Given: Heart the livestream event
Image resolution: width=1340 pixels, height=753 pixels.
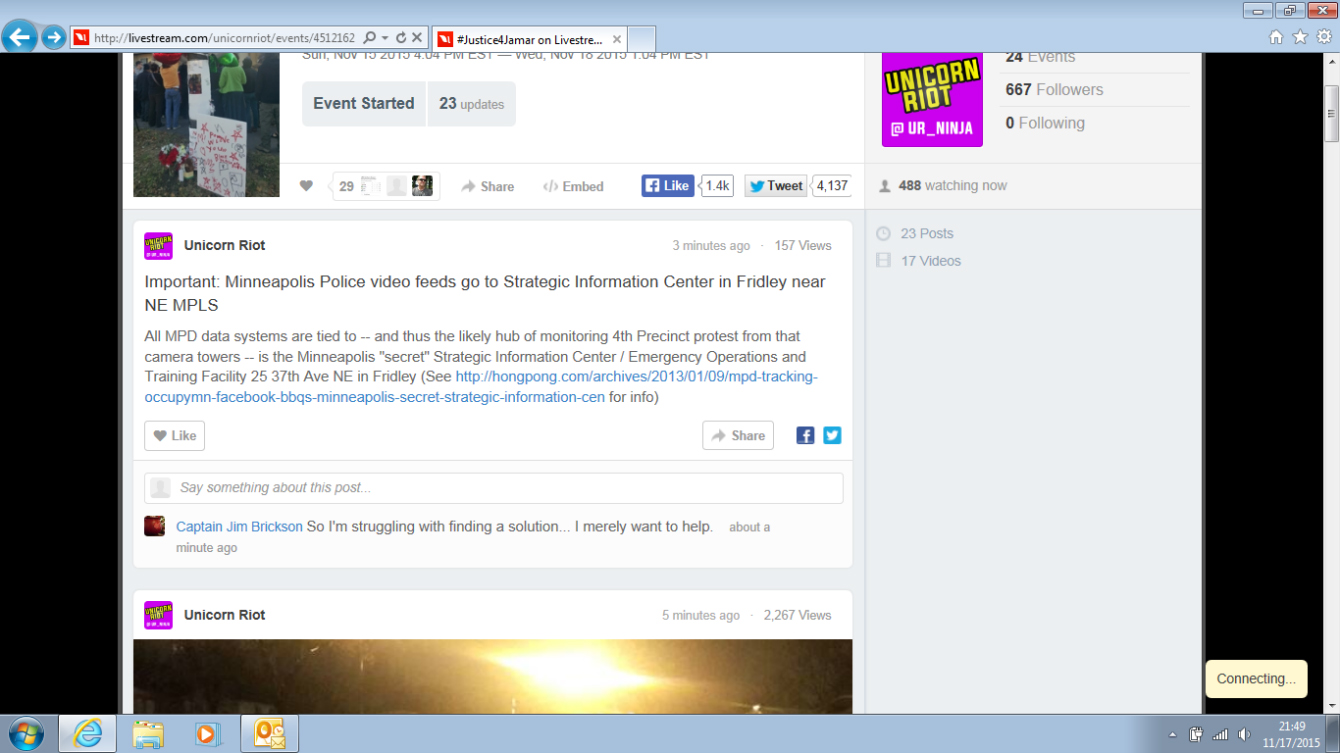Looking at the screenshot, I should 306,185.
